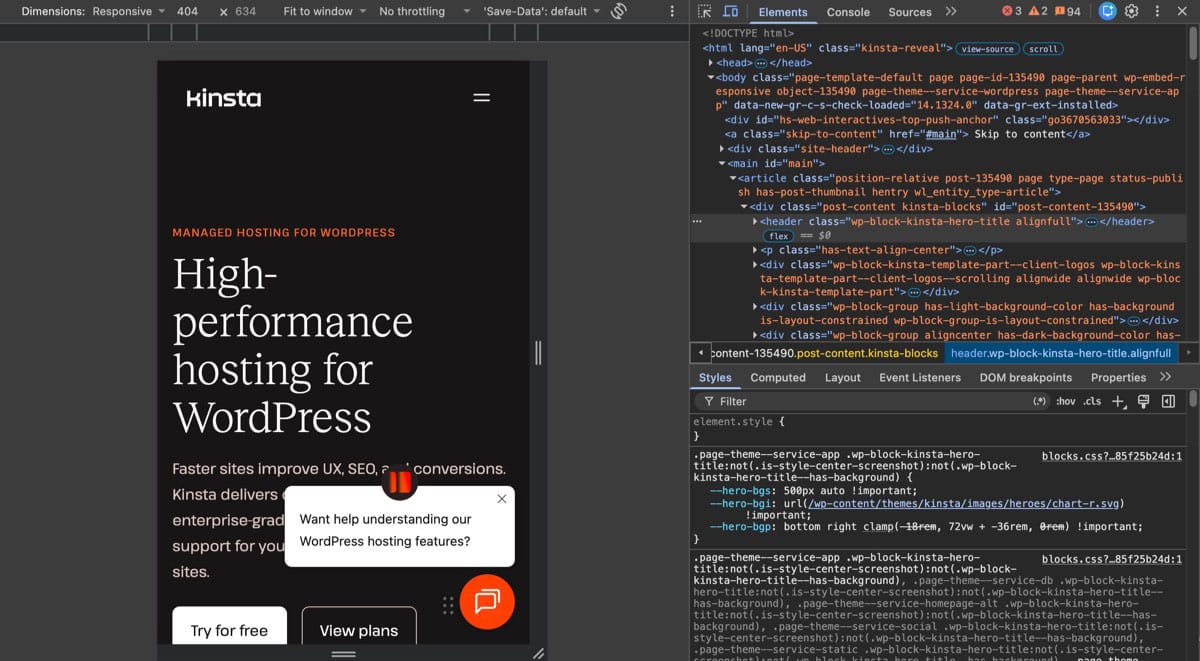Viewport: 1200px width, 661px height.
Task: Close the chat help popup
Action: (502, 499)
